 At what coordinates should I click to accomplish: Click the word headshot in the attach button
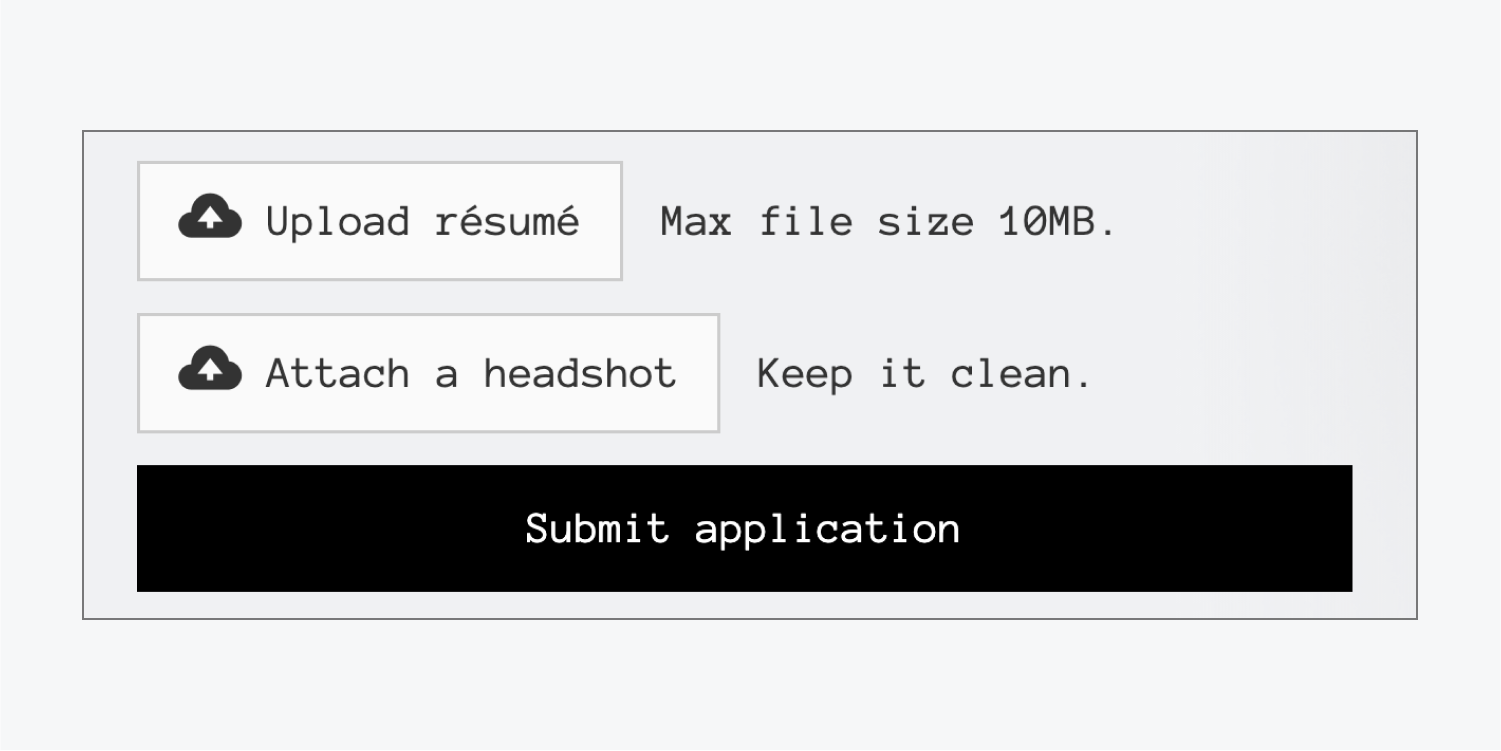point(580,373)
